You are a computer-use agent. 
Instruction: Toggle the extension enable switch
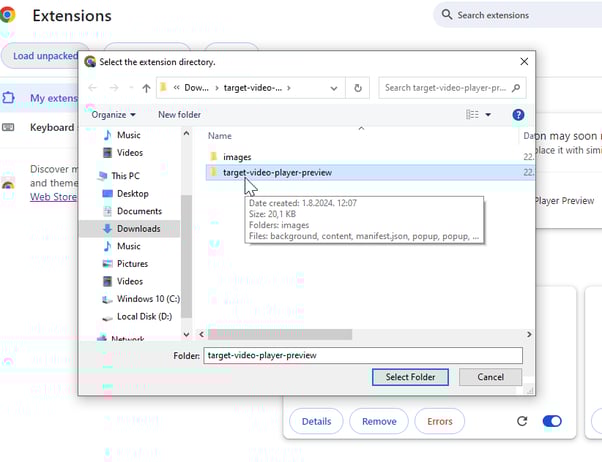[552, 422]
